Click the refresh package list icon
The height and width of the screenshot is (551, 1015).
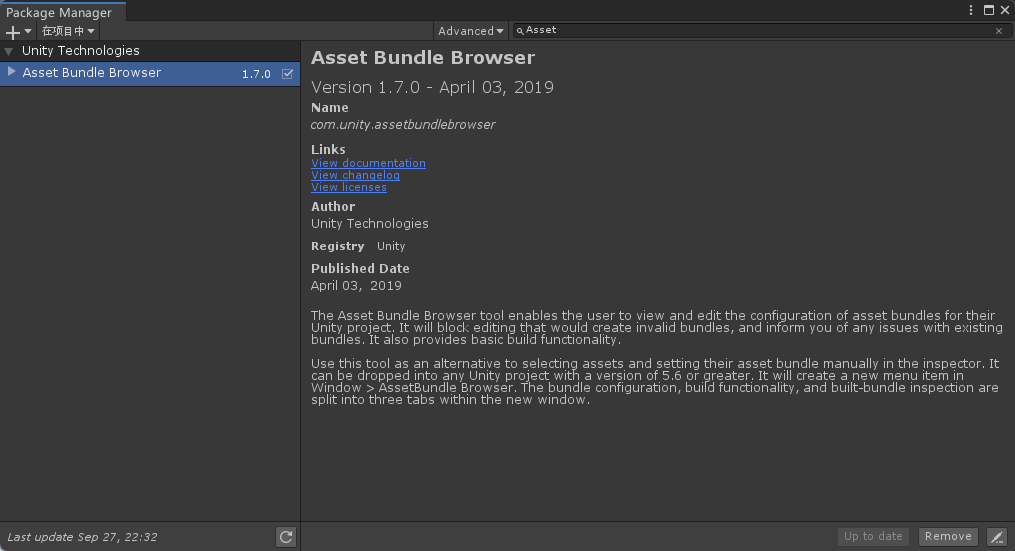tap(286, 537)
